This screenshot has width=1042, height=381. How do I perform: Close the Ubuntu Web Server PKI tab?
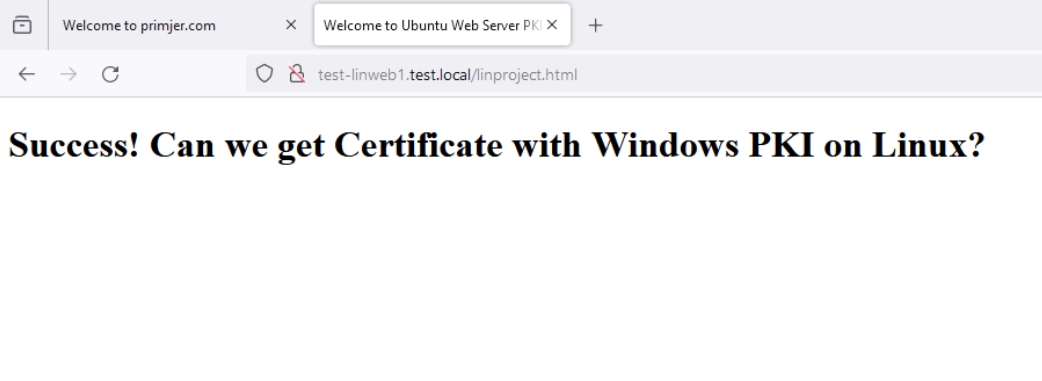pyautogui.click(x=552, y=25)
